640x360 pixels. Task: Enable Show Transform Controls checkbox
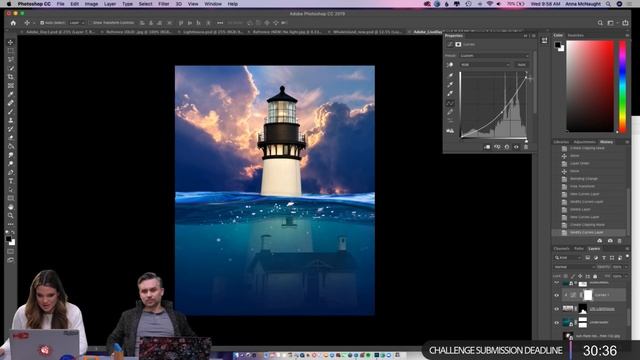point(90,23)
